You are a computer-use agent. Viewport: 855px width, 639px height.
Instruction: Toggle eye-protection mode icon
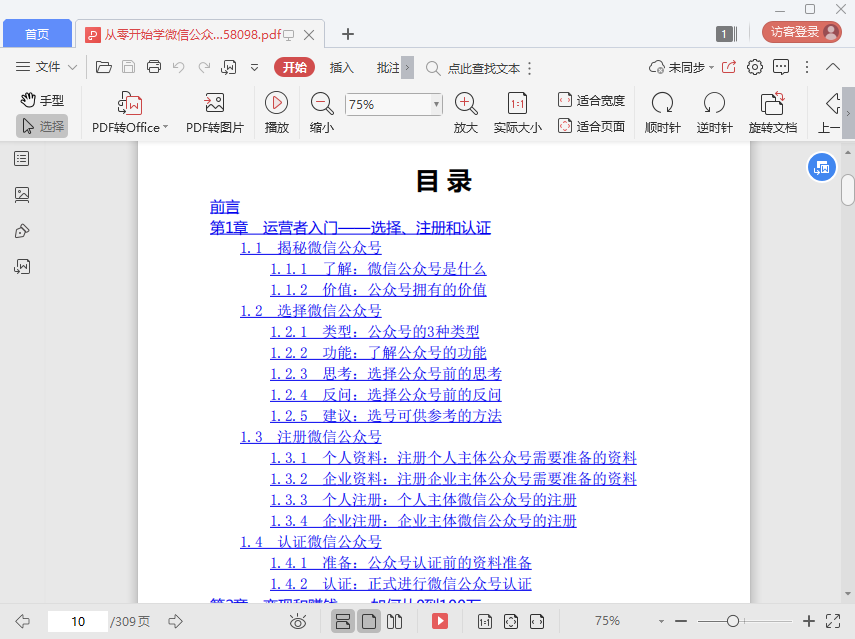(298, 622)
